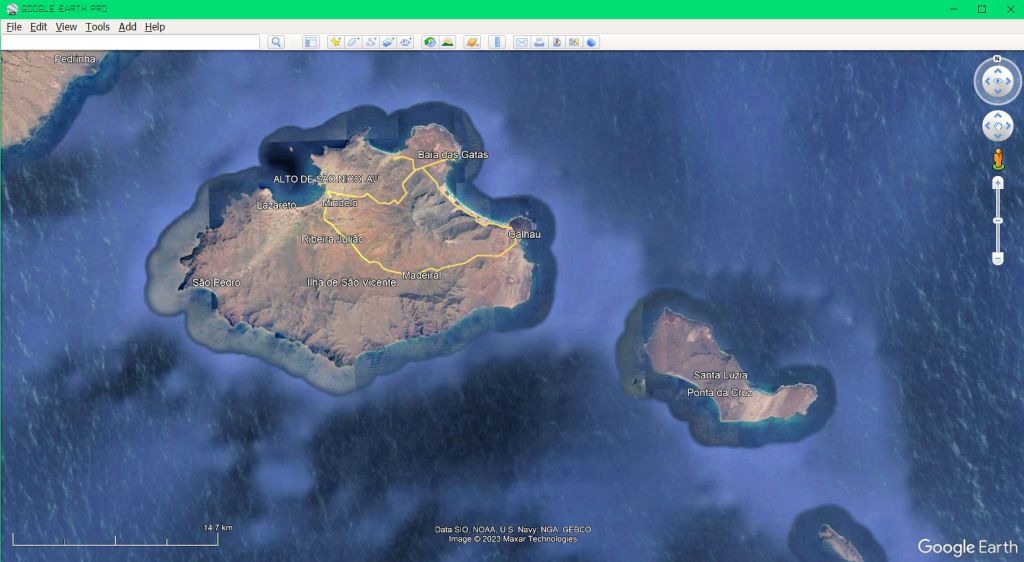Add an image overlay
Image resolution: width=1024 pixels, height=562 pixels.
(389, 42)
